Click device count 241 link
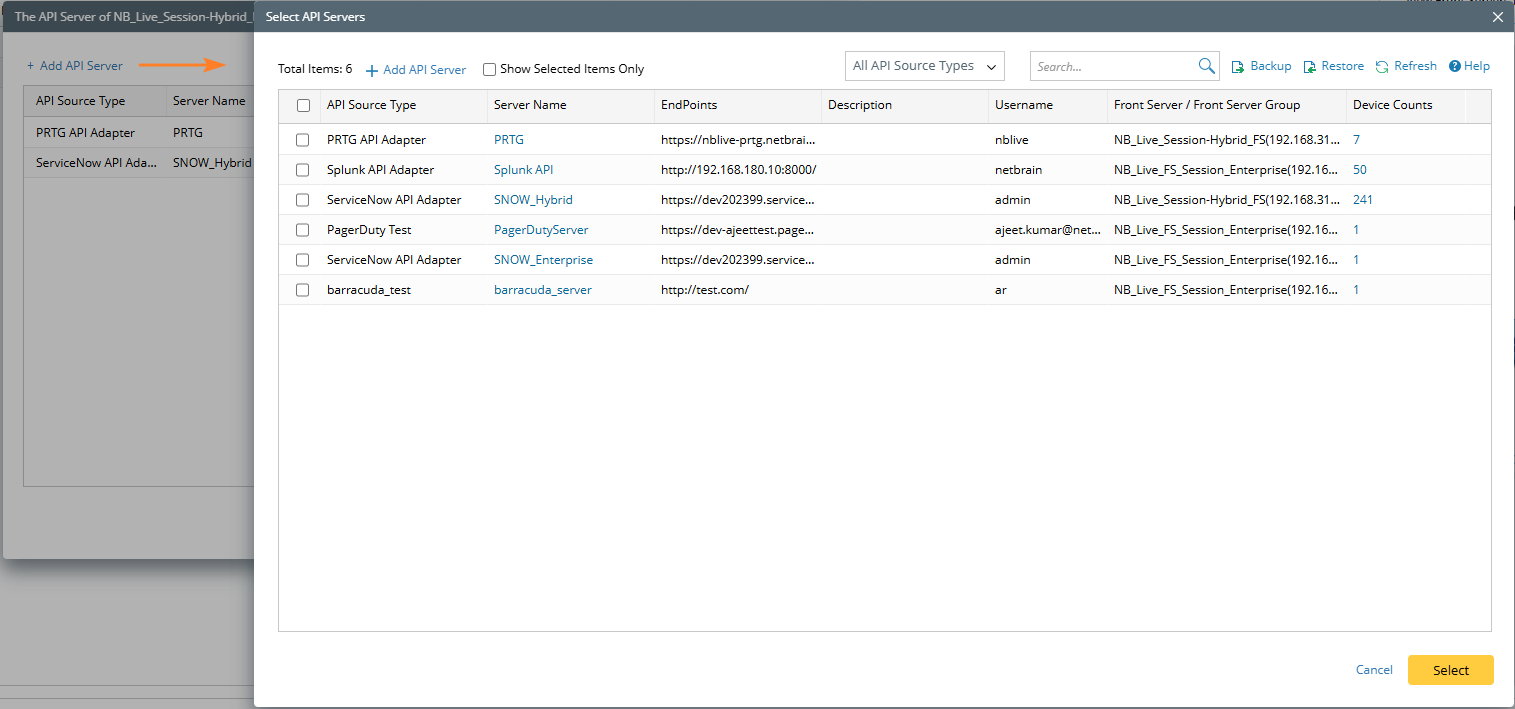 click(x=1362, y=200)
